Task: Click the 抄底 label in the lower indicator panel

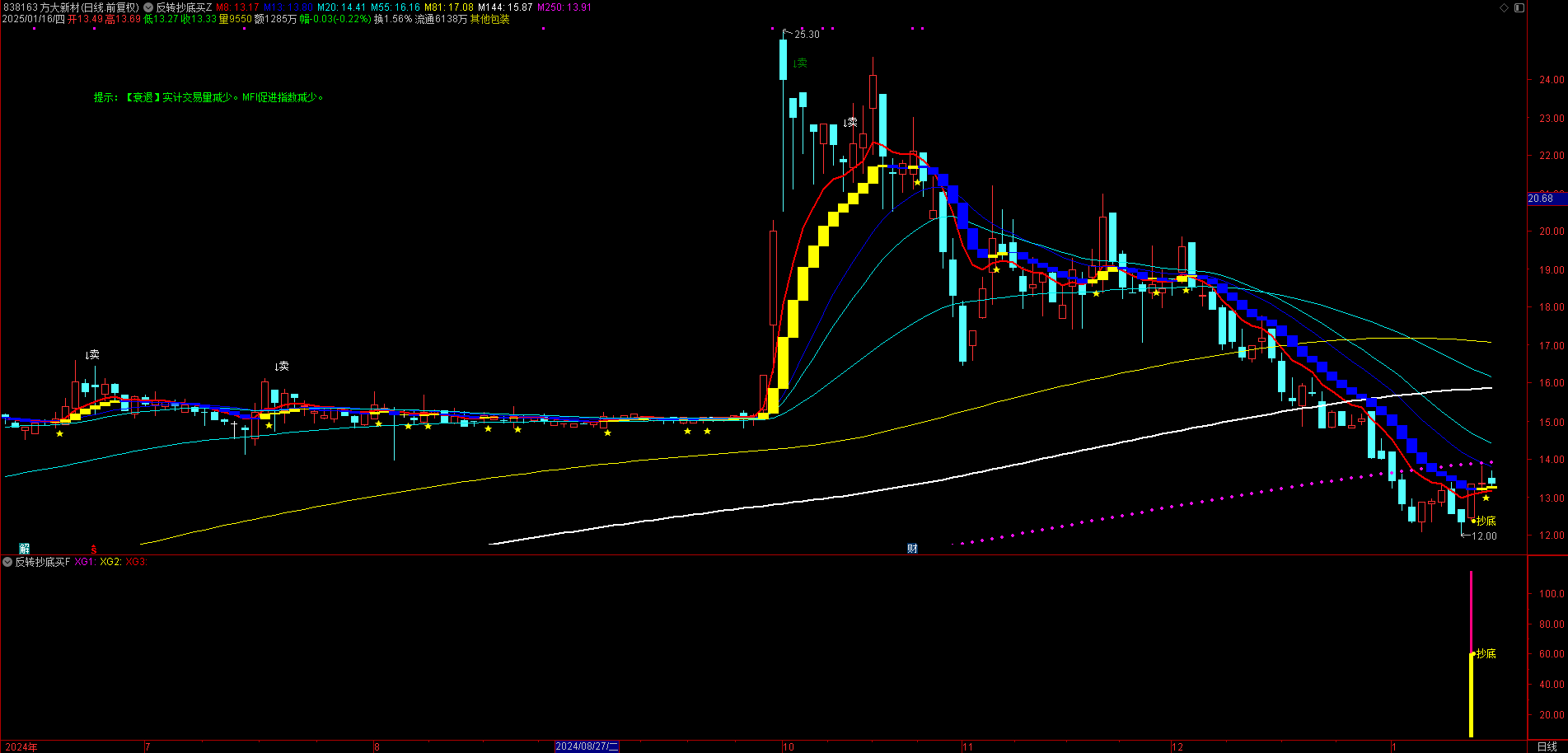Action: point(1486,653)
